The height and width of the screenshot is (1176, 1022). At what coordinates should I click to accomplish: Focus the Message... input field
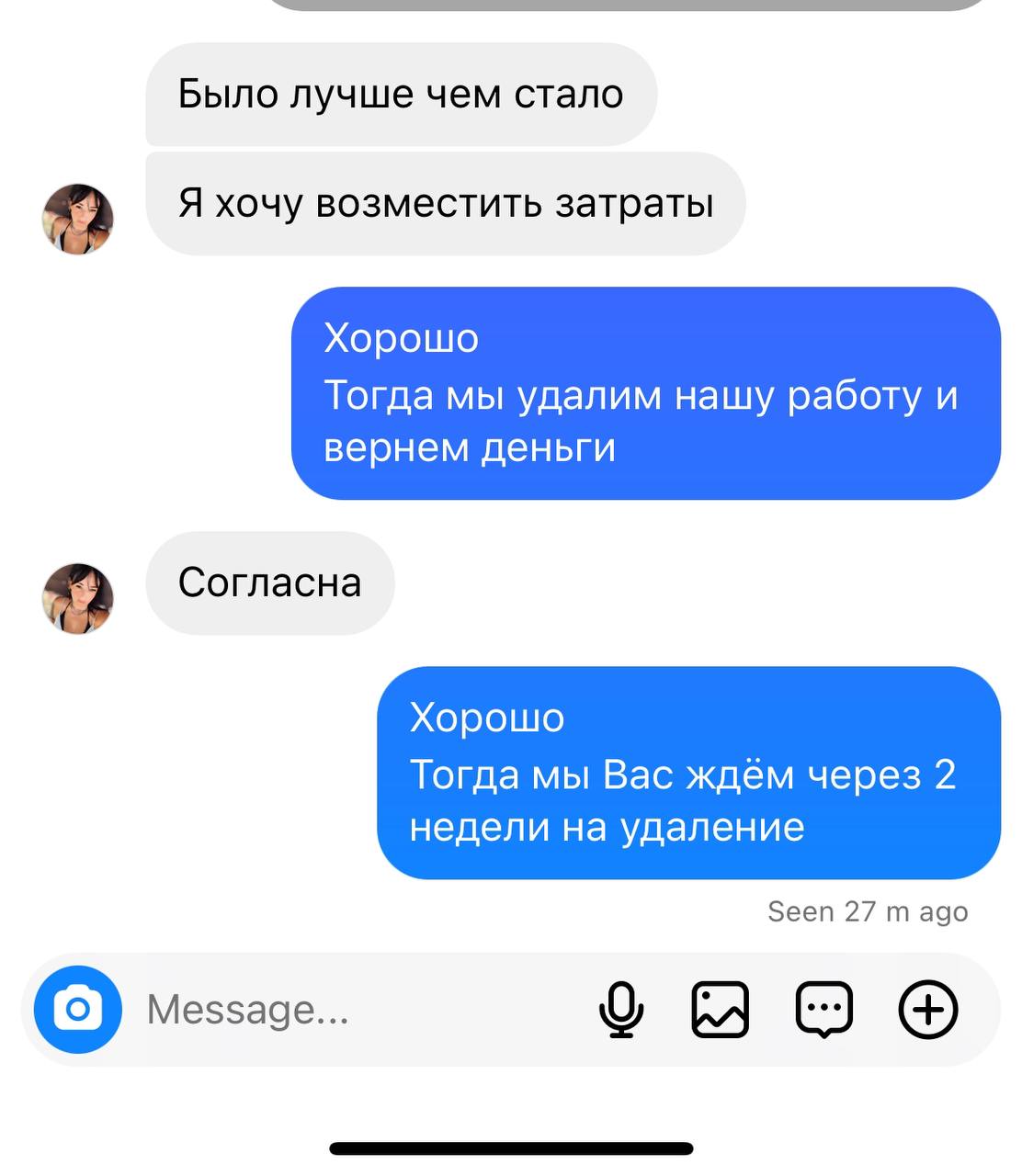click(358, 1010)
